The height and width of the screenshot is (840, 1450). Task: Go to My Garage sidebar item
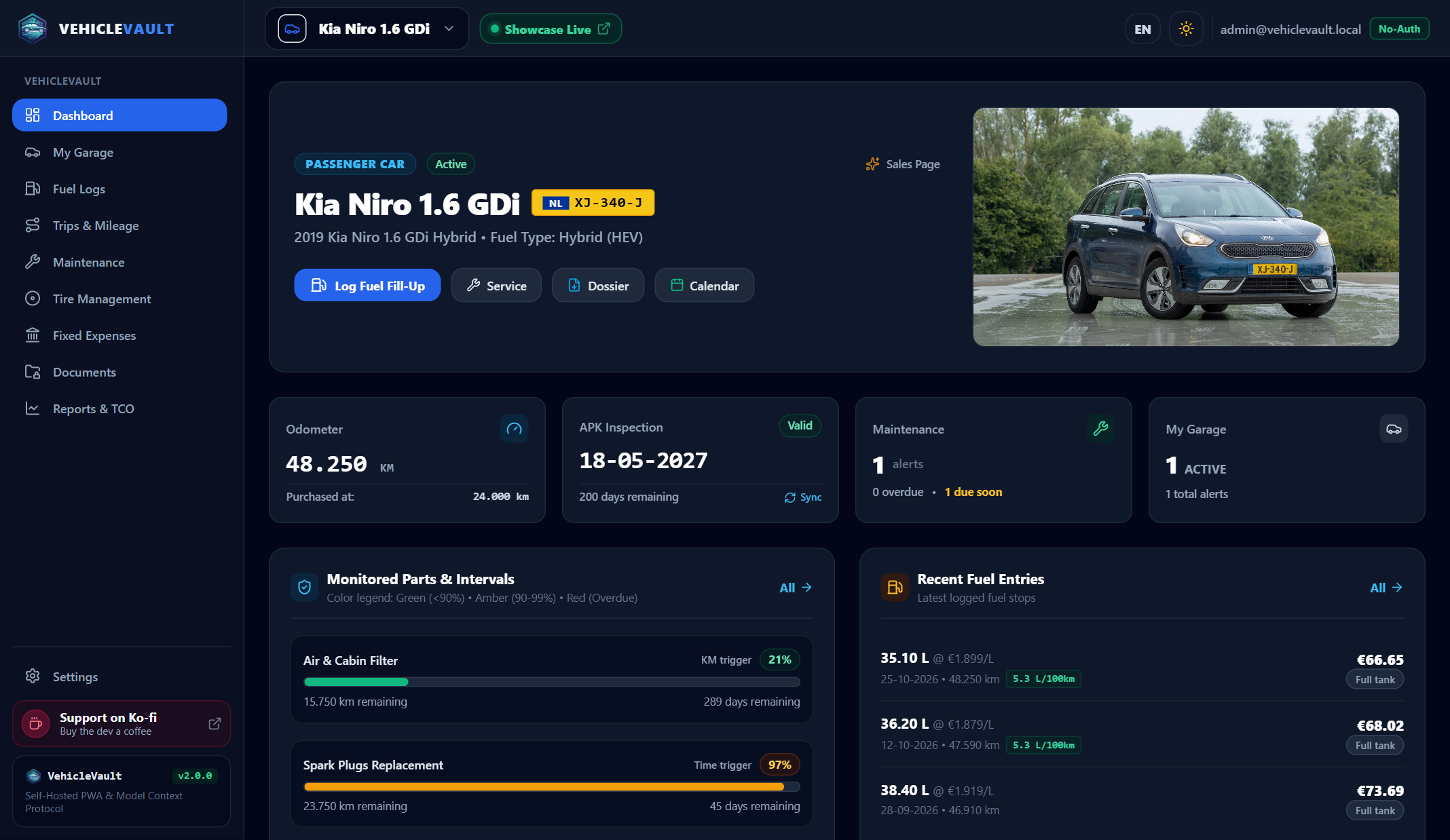[x=119, y=152]
